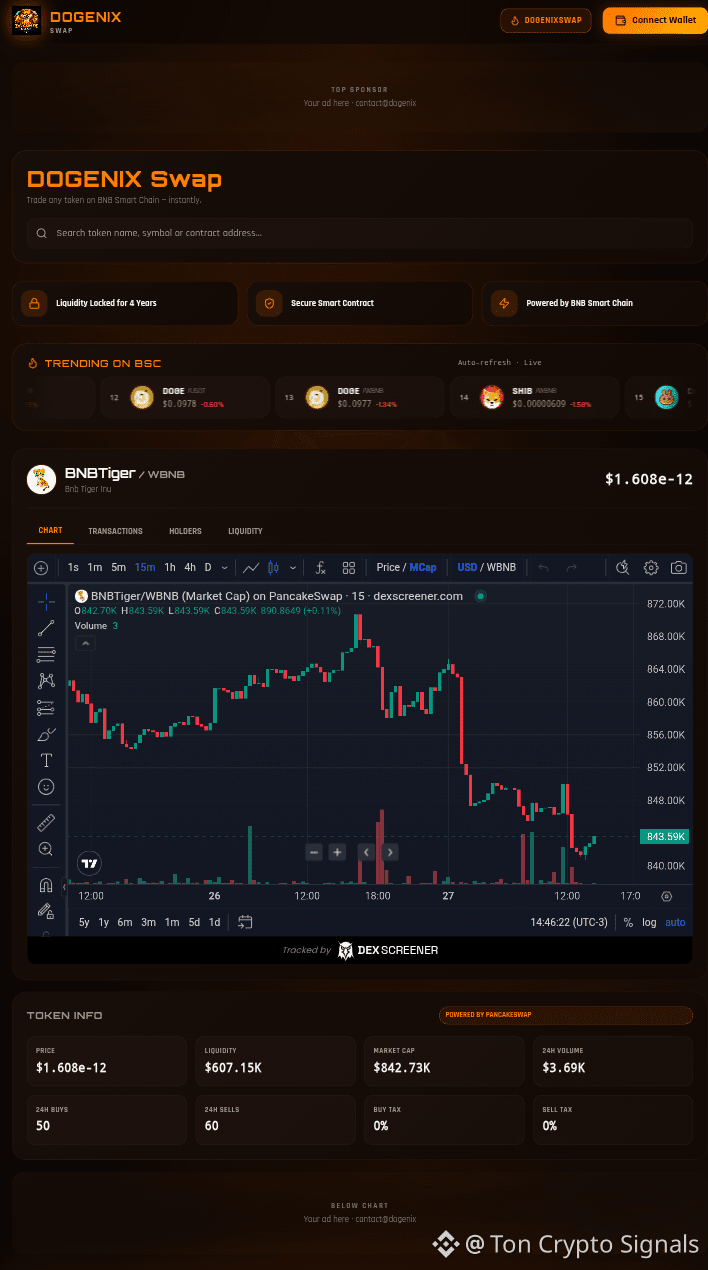Set timeframe to 1s
The height and width of the screenshot is (1270, 708).
tap(73, 567)
